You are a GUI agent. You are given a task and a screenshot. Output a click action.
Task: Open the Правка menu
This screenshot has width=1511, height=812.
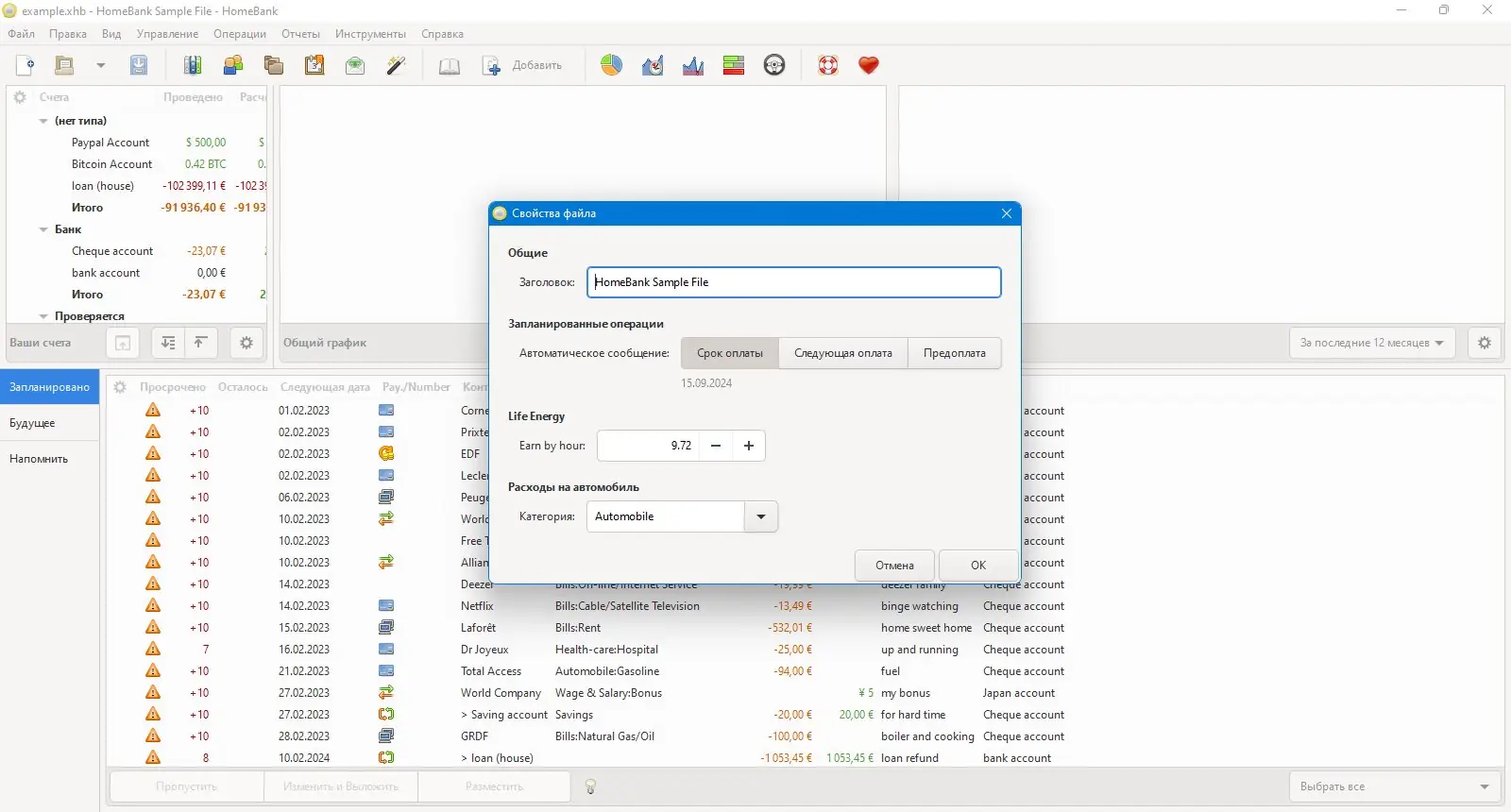point(68,34)
